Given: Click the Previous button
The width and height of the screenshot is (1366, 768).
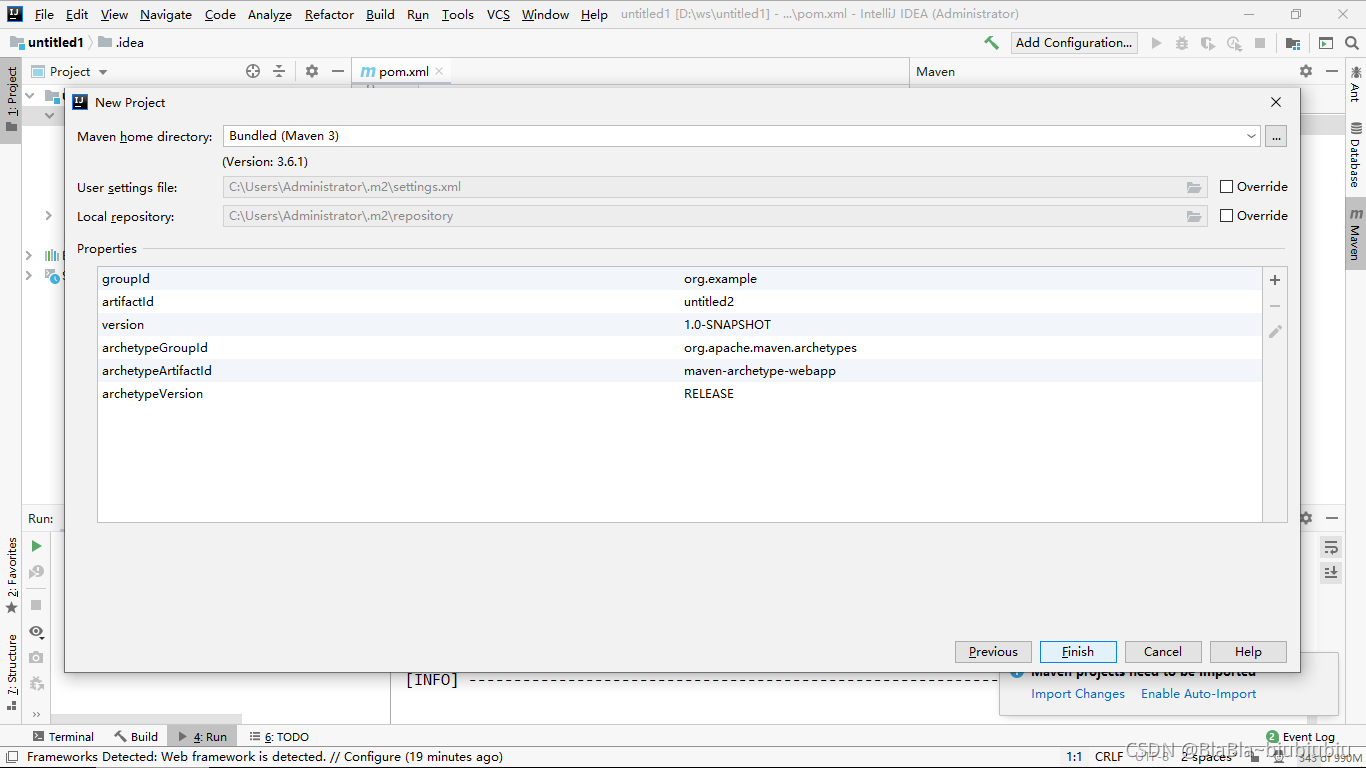Looking at the screenshot, I should (x=993, y=652).
